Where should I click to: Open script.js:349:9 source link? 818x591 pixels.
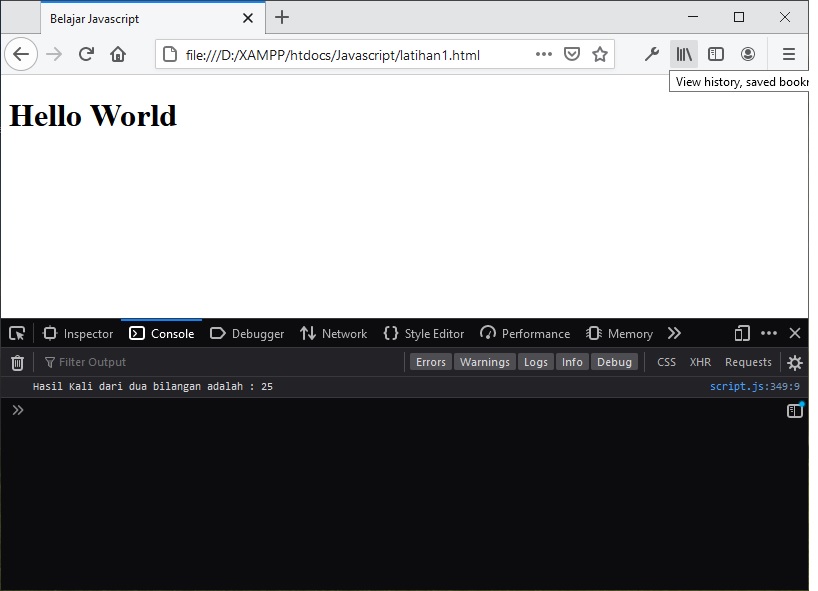coord(754,386)
